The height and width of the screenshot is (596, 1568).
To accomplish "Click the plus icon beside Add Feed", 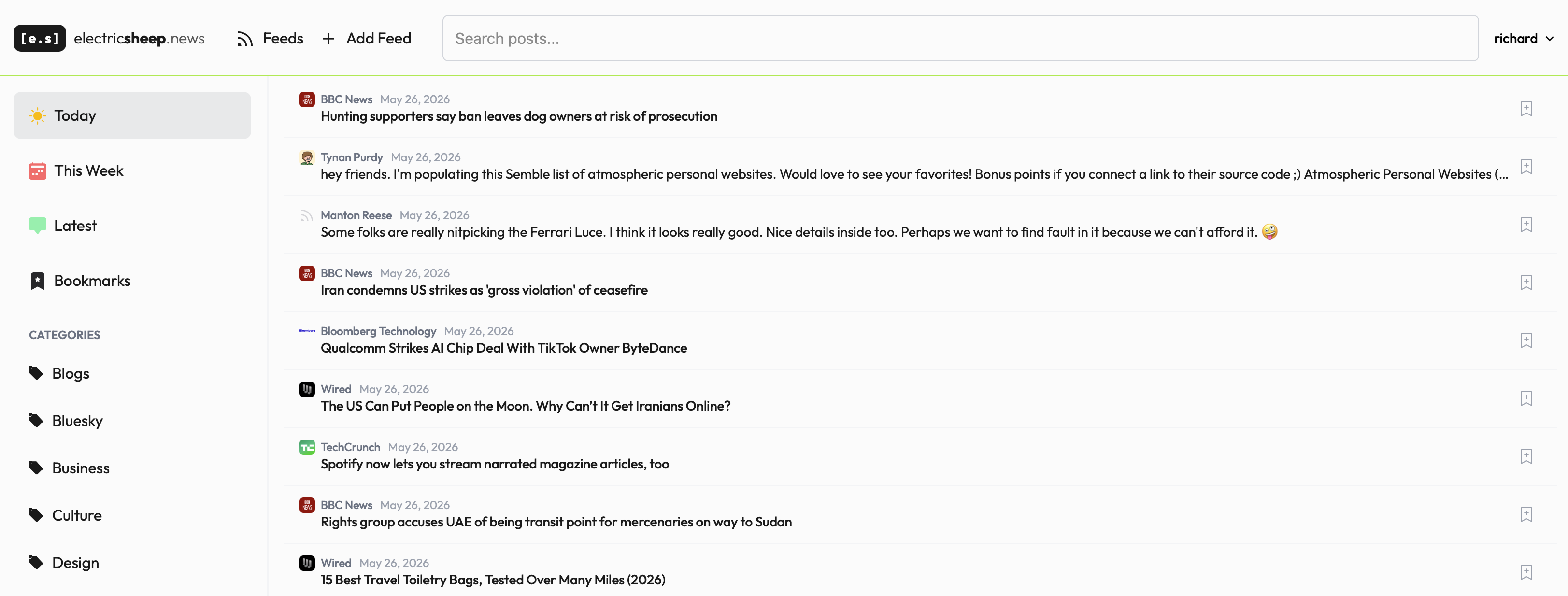I will tap(328, 39).
